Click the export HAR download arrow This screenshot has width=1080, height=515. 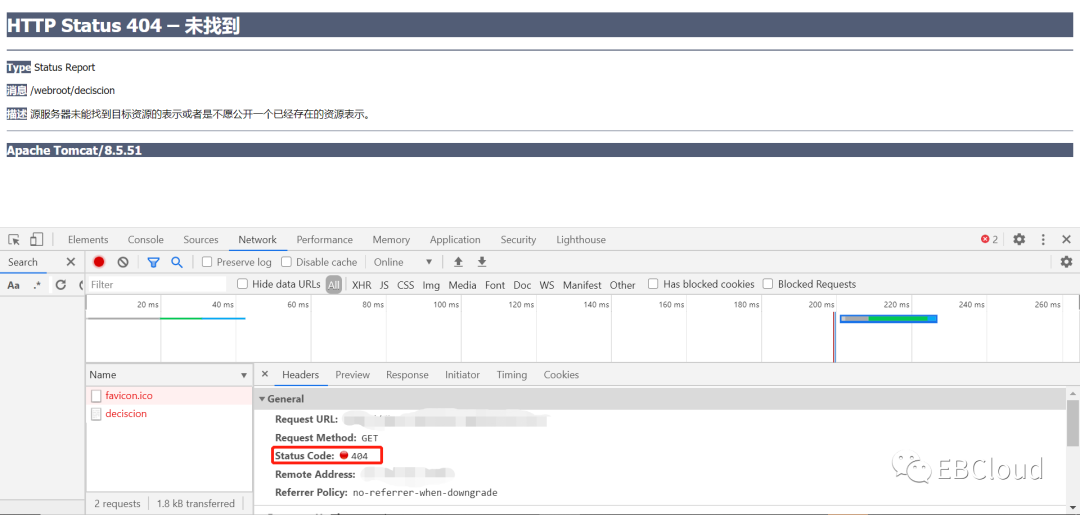[482, 262]
